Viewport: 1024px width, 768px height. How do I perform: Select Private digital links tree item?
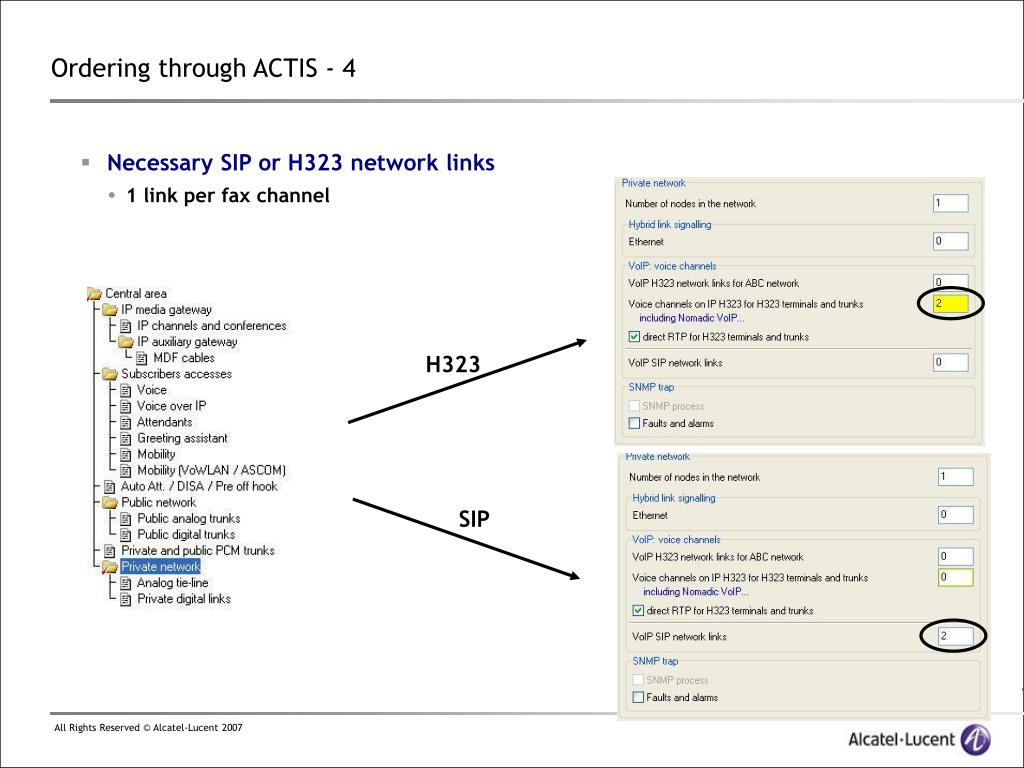coord(184,600)
